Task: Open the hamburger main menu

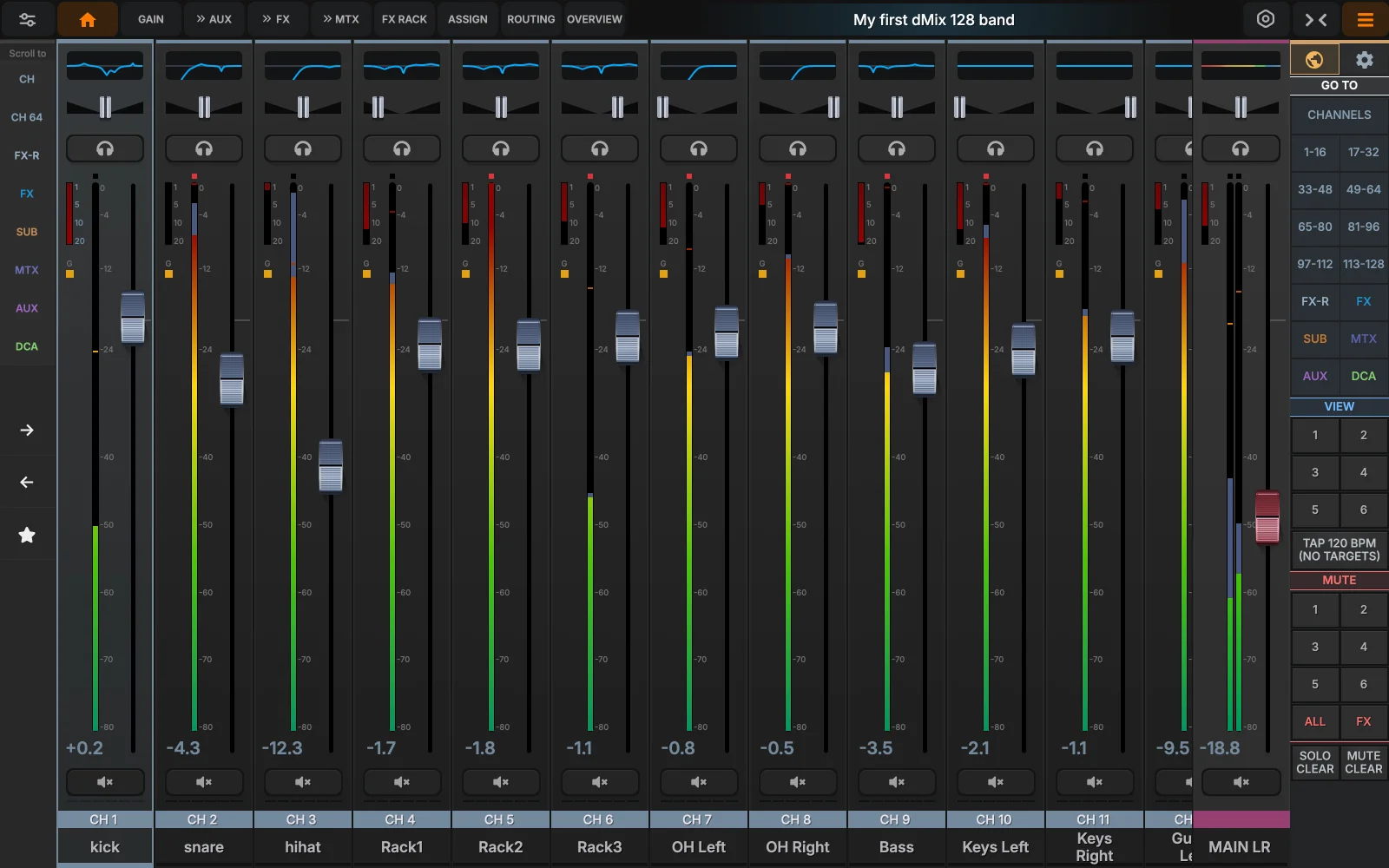Action: [x=1365, y=19]
